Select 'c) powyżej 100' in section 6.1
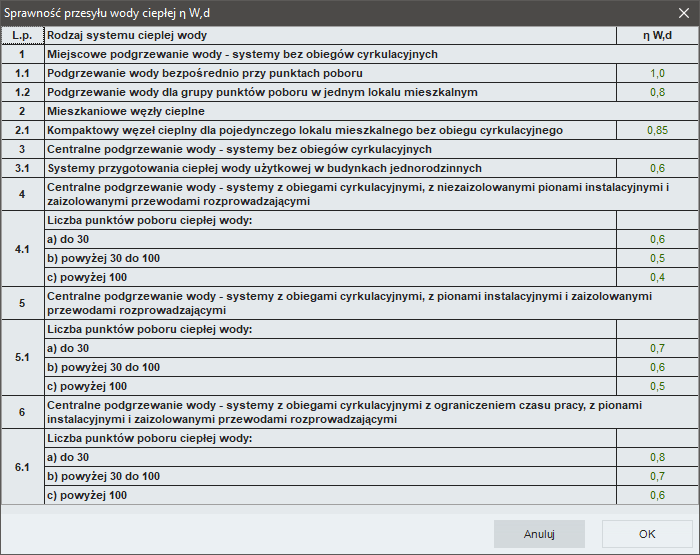 (330, 495)
